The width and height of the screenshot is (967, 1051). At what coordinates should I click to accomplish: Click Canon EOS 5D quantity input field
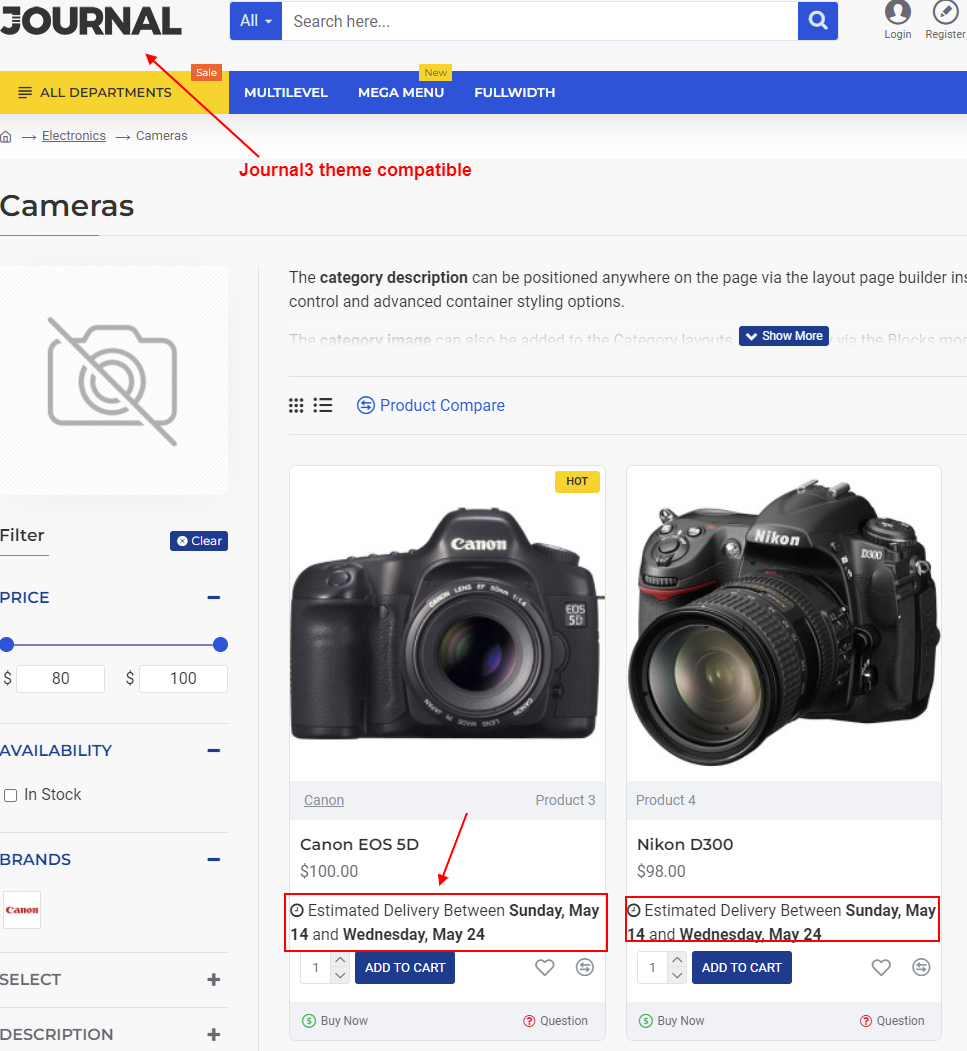pos(316,968)
